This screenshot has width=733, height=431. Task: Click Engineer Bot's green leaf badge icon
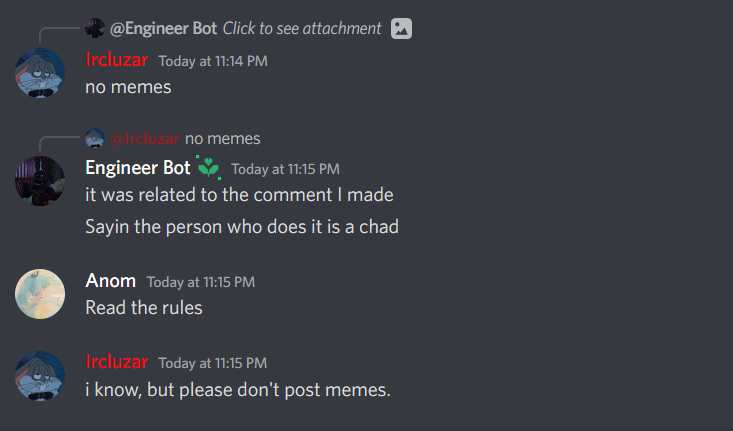coord(208,167)
